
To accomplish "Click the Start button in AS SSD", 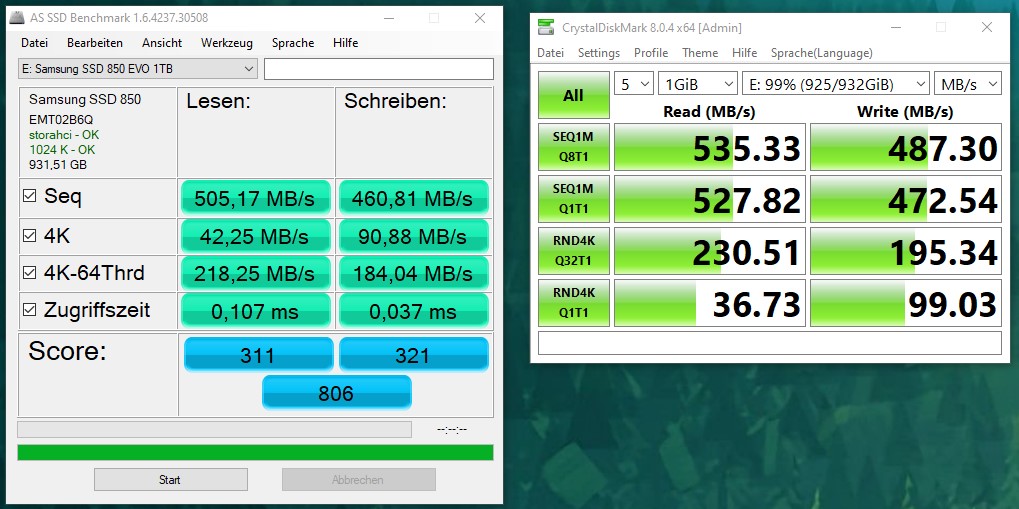I will point(170,480).
